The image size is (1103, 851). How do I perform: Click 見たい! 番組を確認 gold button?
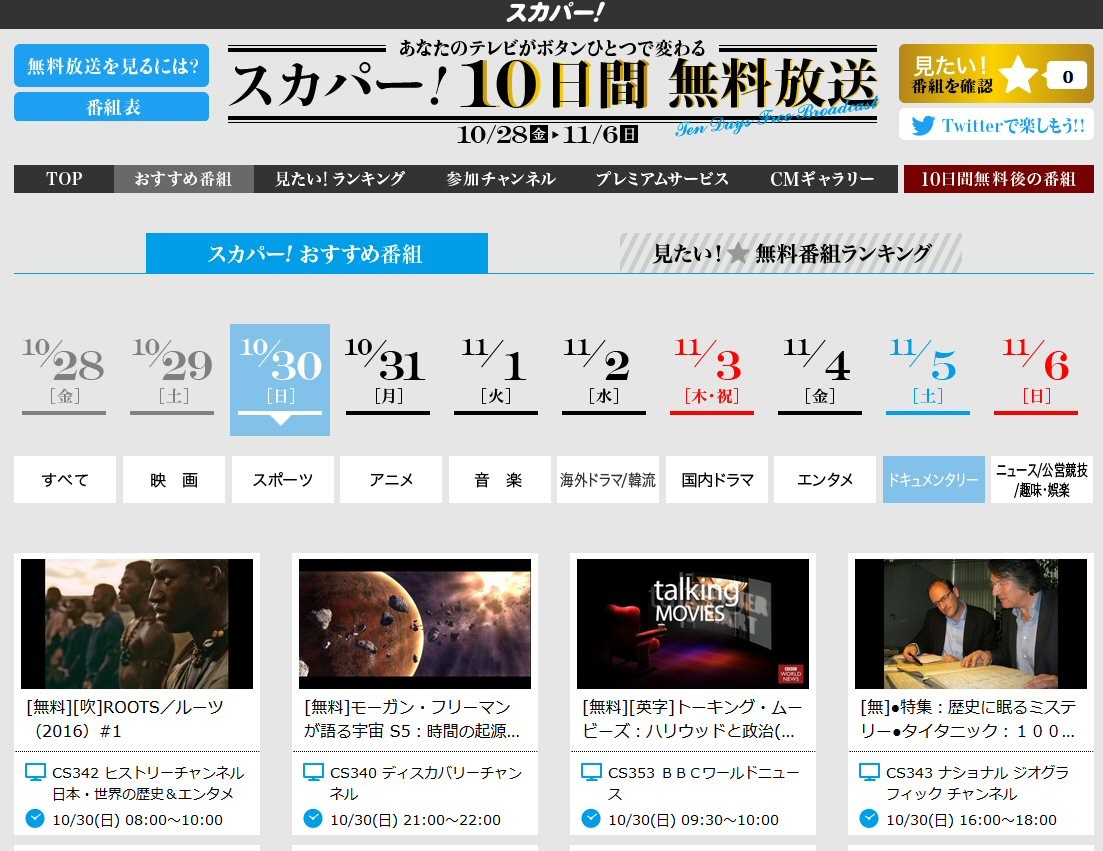(996, 75)
